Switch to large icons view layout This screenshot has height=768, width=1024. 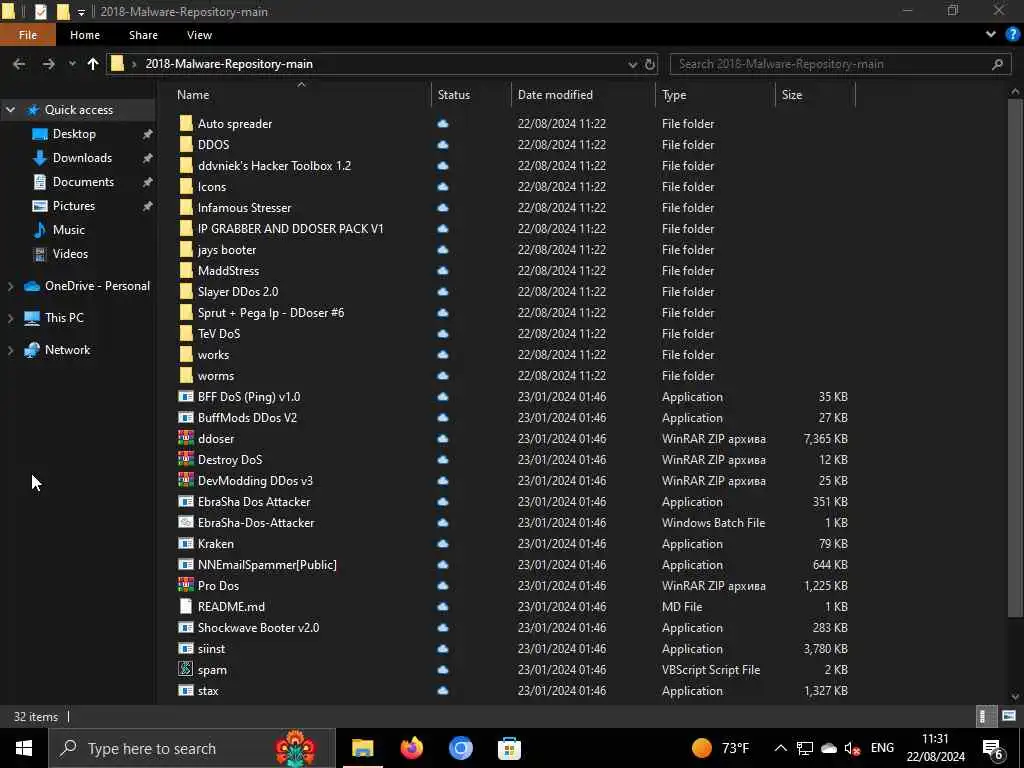point(1008,716)
